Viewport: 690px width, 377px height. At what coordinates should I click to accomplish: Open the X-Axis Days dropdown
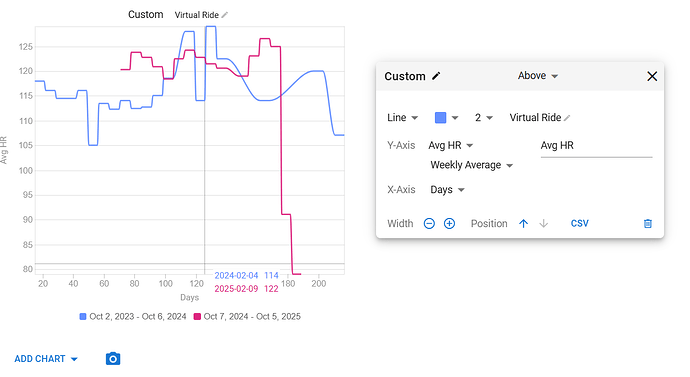447,190
